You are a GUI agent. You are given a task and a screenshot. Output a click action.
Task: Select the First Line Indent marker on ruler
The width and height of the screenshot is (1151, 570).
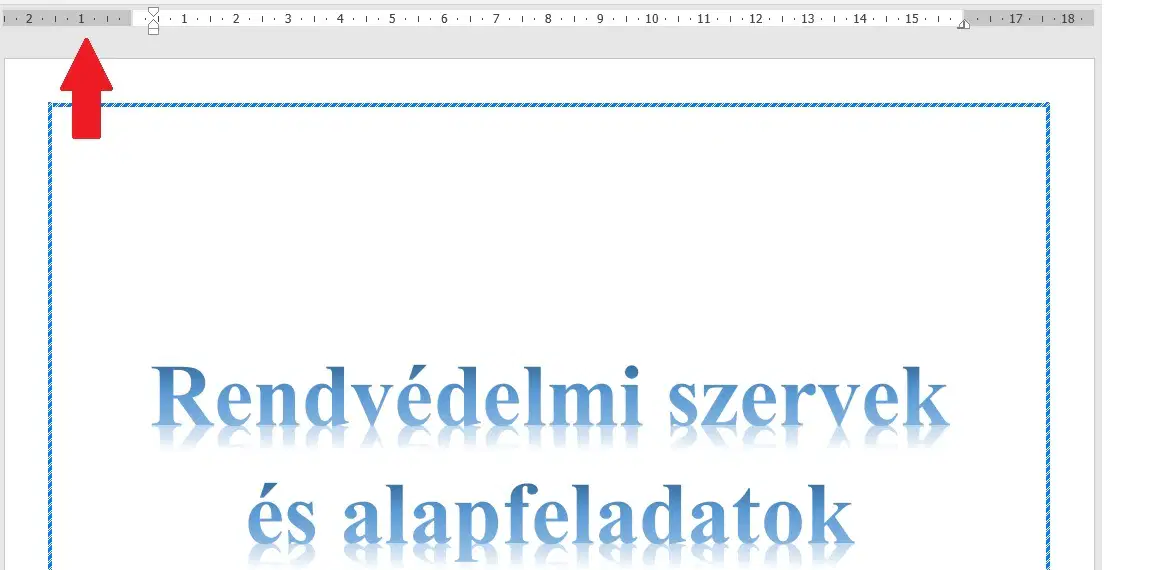click(153, 12)
